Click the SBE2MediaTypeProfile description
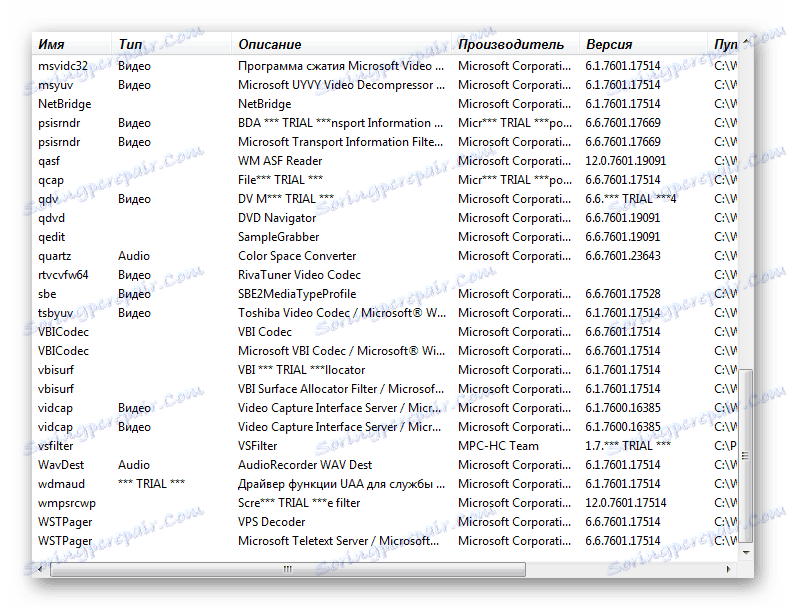This screenshot has height=610, width=786. pyautogui.click(x=297, y=294)
